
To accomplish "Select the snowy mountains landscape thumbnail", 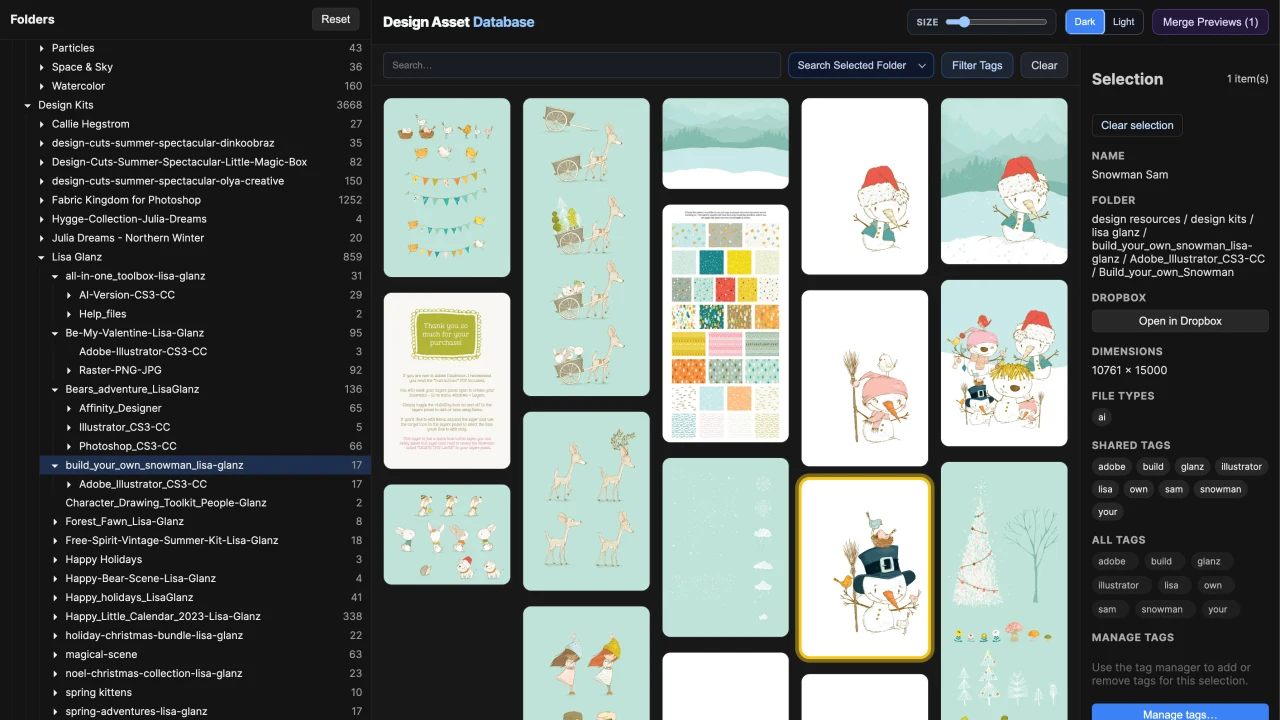I will (x=725, y=143).
